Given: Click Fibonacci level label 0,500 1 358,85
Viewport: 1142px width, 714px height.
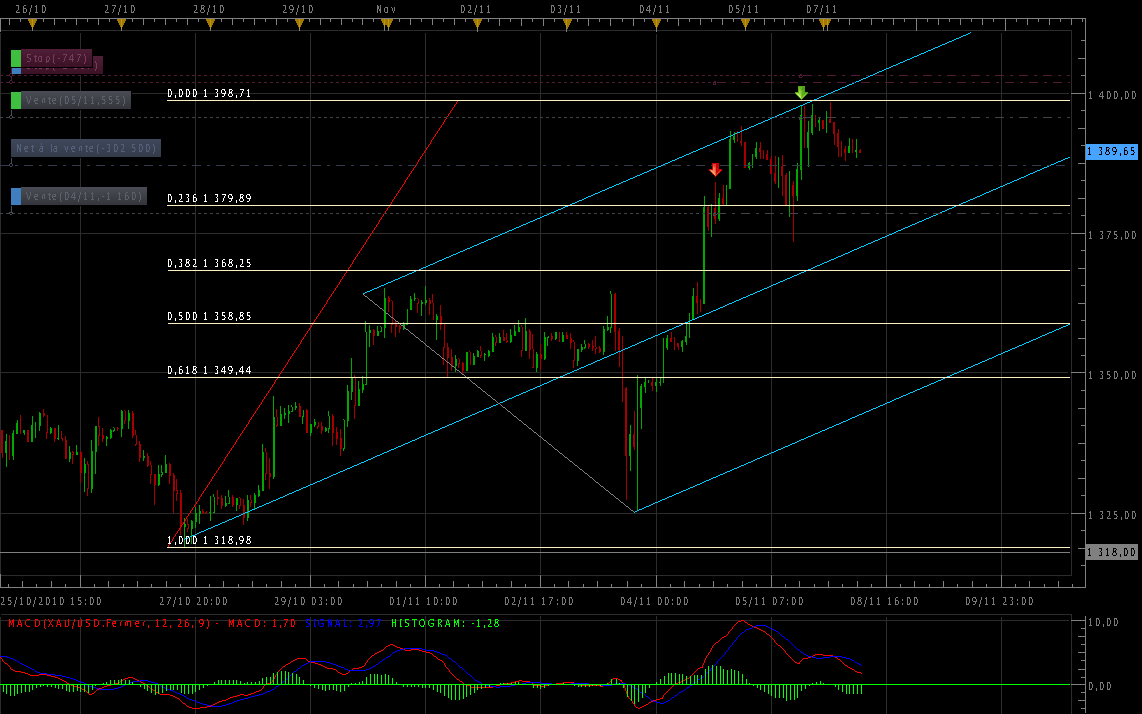Looking at the screenshot, I should (x=209, y=316).
